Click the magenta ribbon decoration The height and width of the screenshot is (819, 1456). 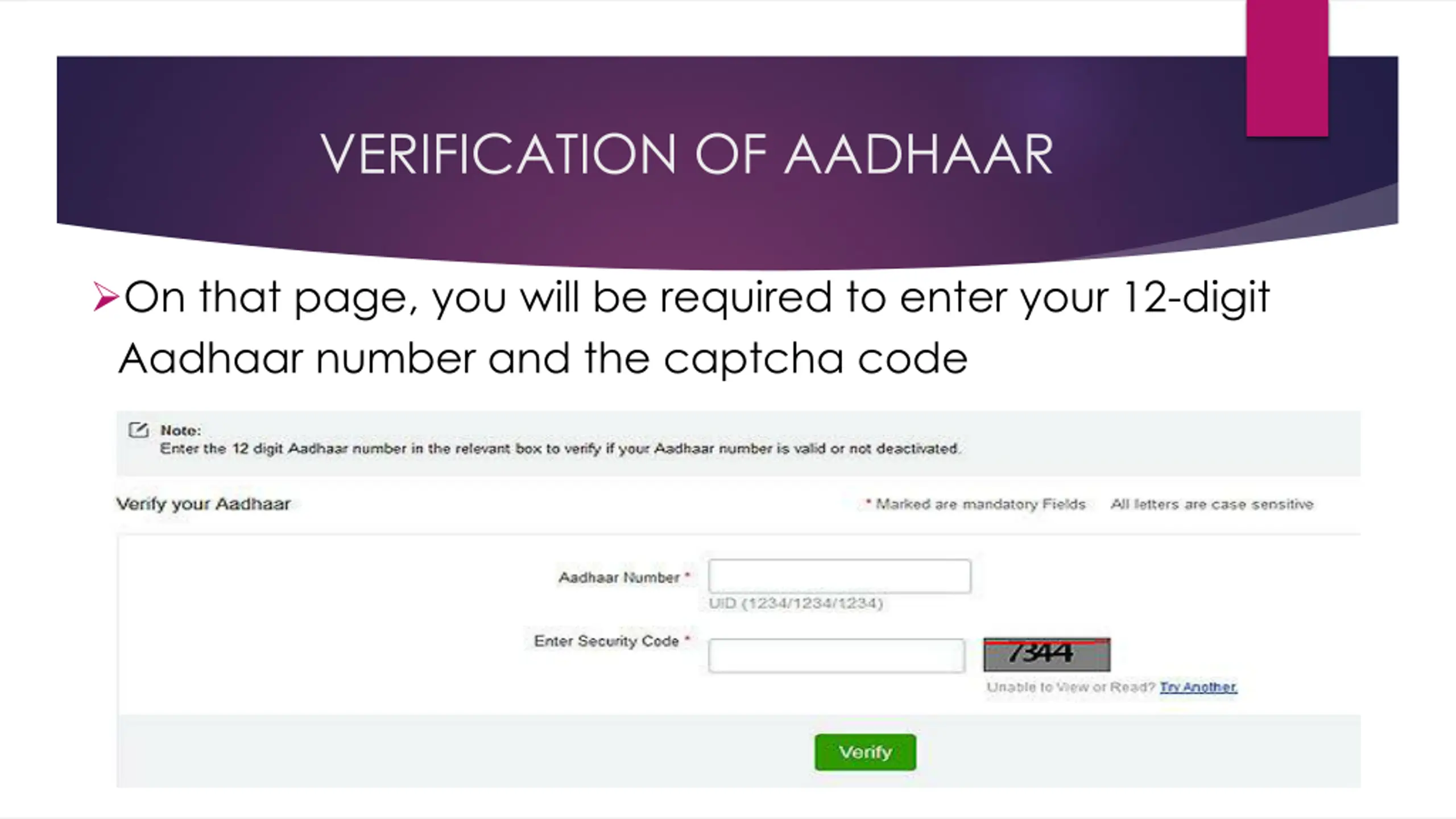[x=1287, y=68]
